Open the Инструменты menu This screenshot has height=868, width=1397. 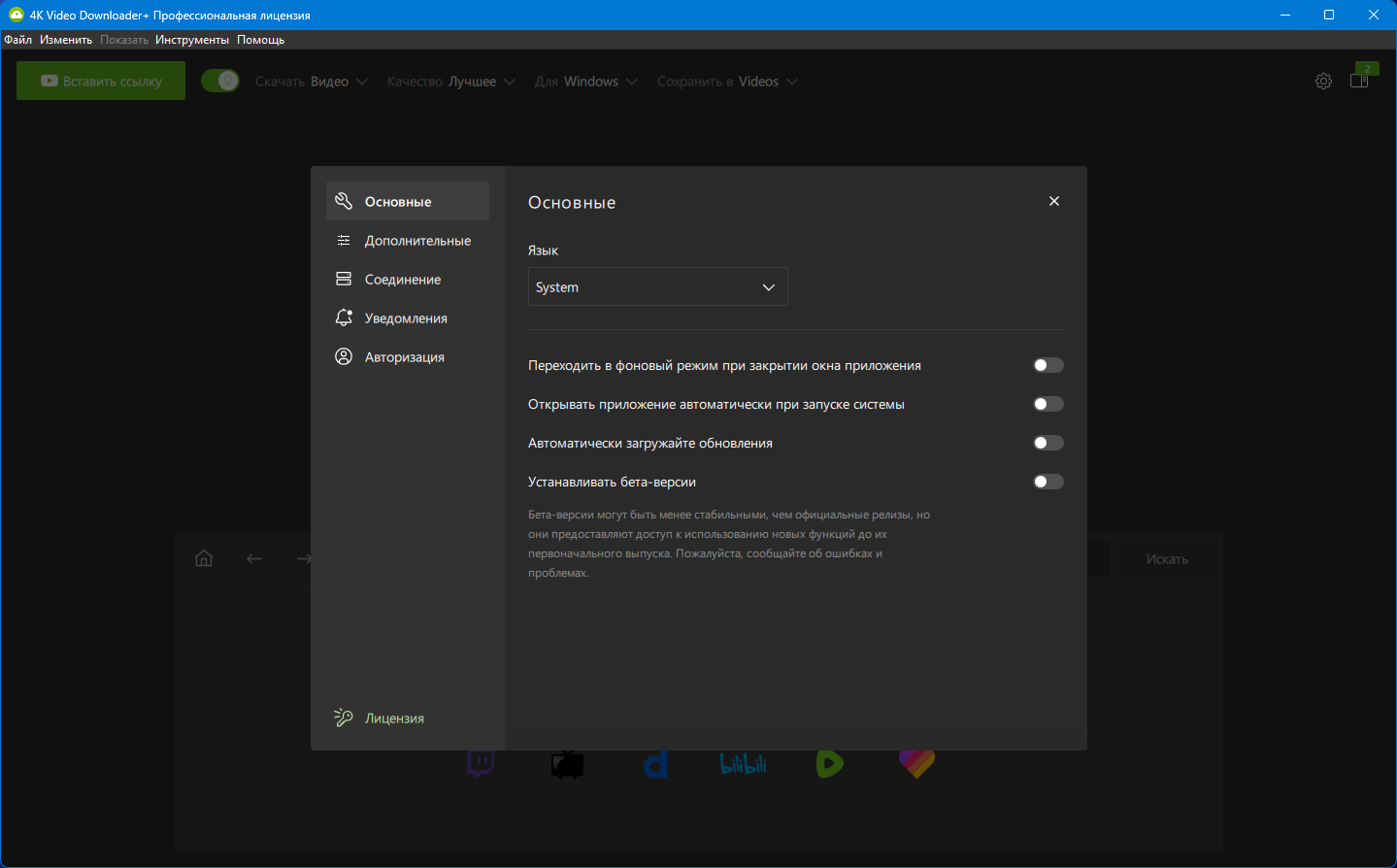point(191,40)
